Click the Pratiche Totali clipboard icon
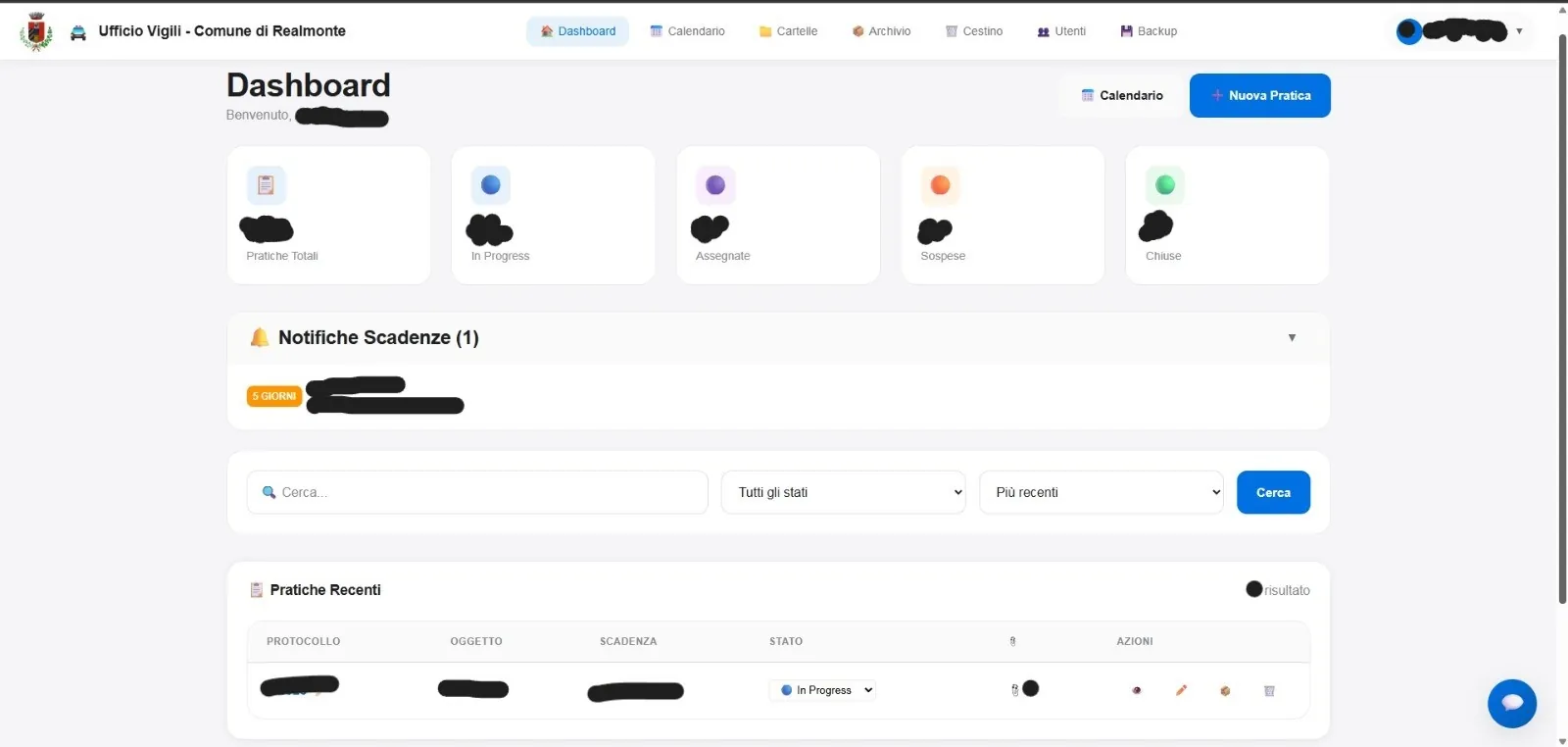 [x=266, y=184]
